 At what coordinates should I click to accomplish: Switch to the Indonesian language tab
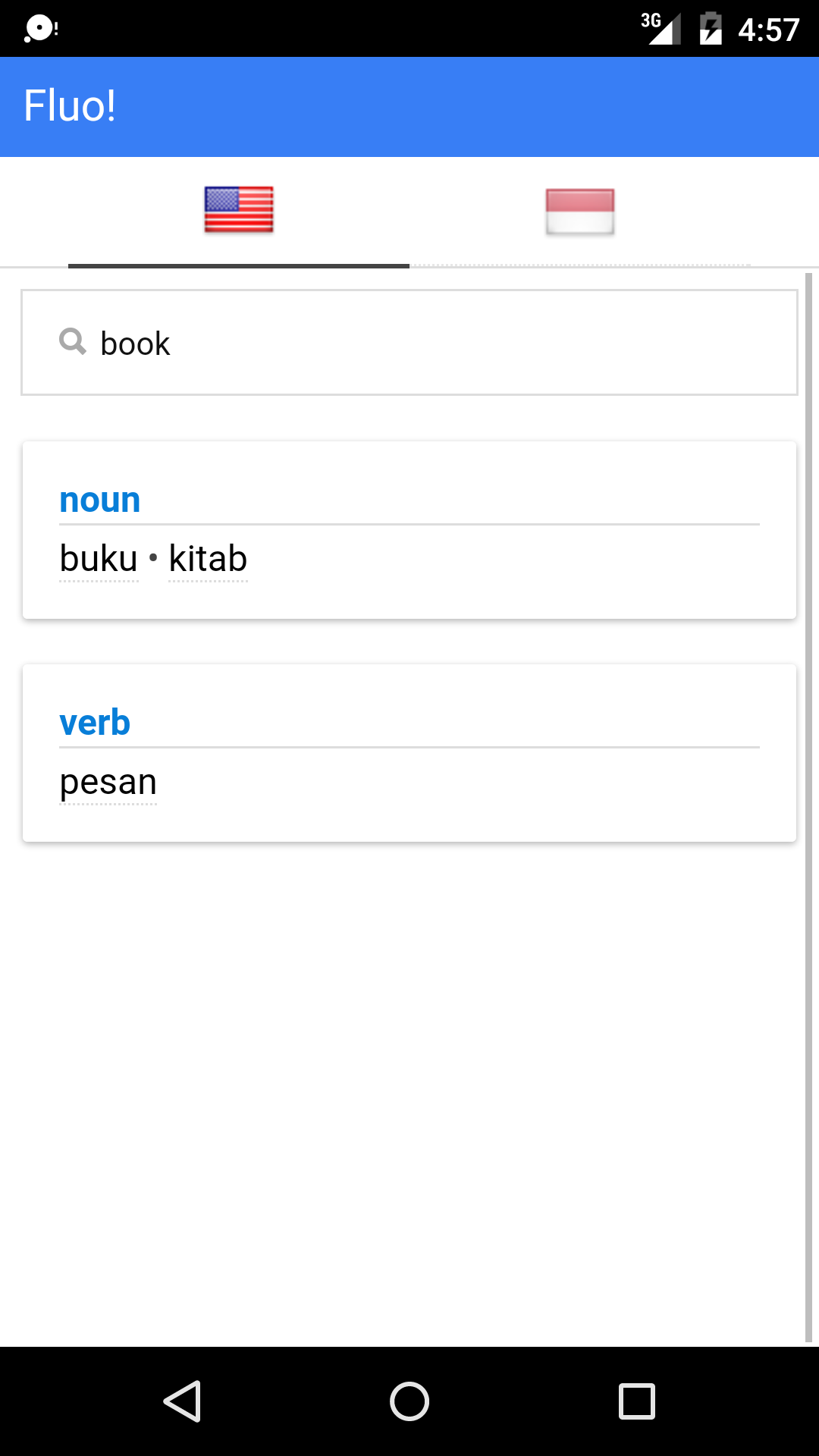(580, 210)
